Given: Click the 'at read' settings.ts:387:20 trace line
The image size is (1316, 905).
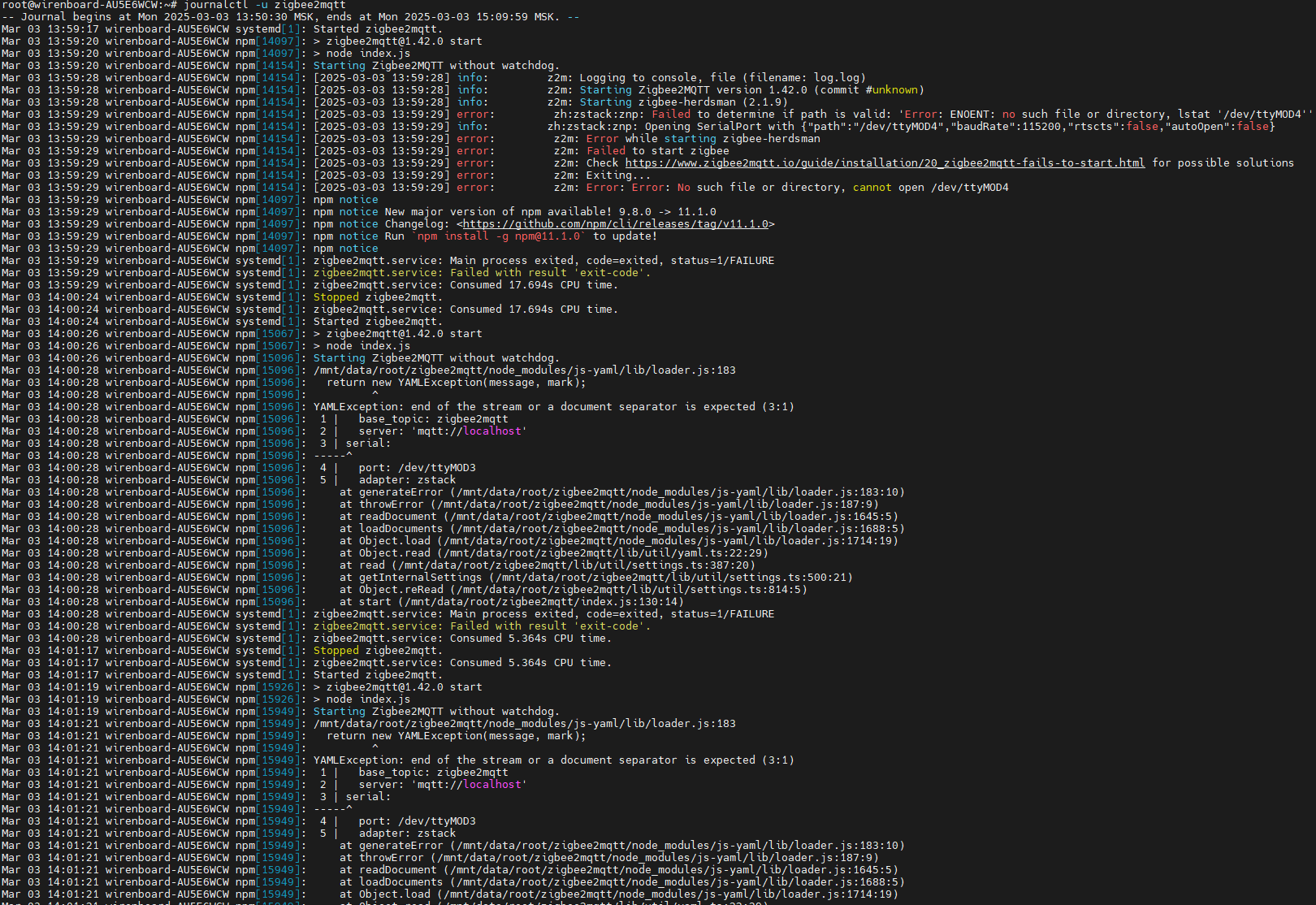Looking at the screenshot, I should point(548,565).
